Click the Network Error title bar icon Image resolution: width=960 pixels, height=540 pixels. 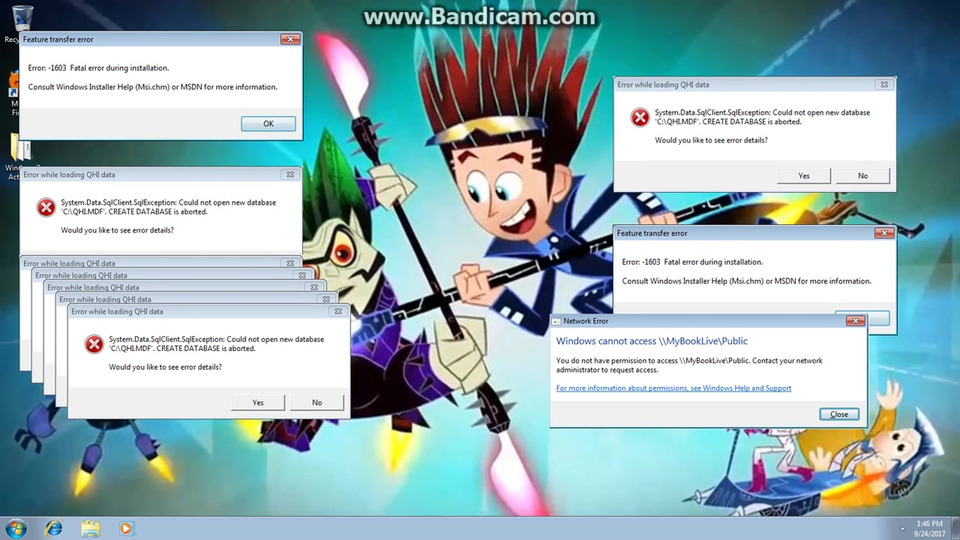pyautogui.click(x=557, y=321)
